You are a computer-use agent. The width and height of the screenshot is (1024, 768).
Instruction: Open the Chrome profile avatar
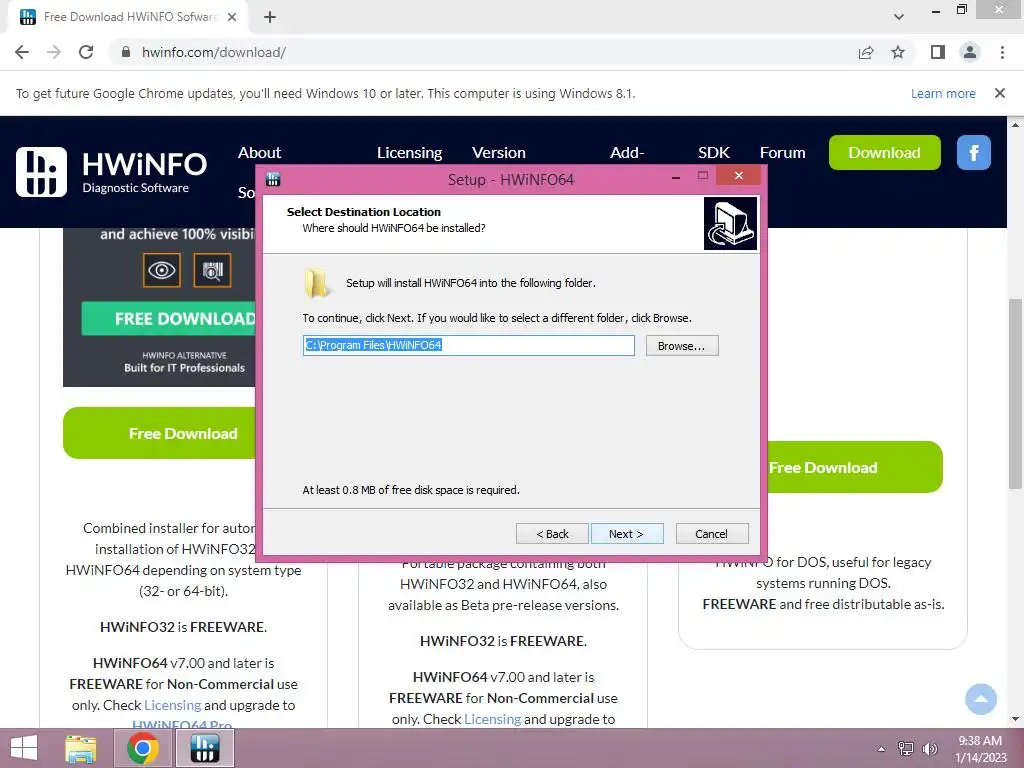click(x=970, y=52)
